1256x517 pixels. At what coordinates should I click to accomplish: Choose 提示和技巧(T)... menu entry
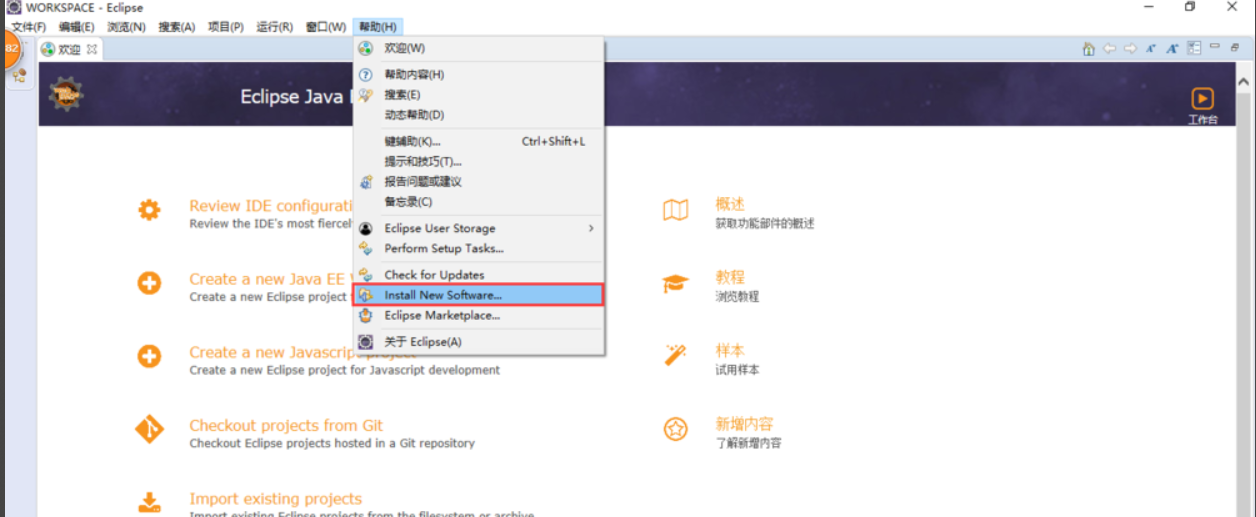[478, 161]
